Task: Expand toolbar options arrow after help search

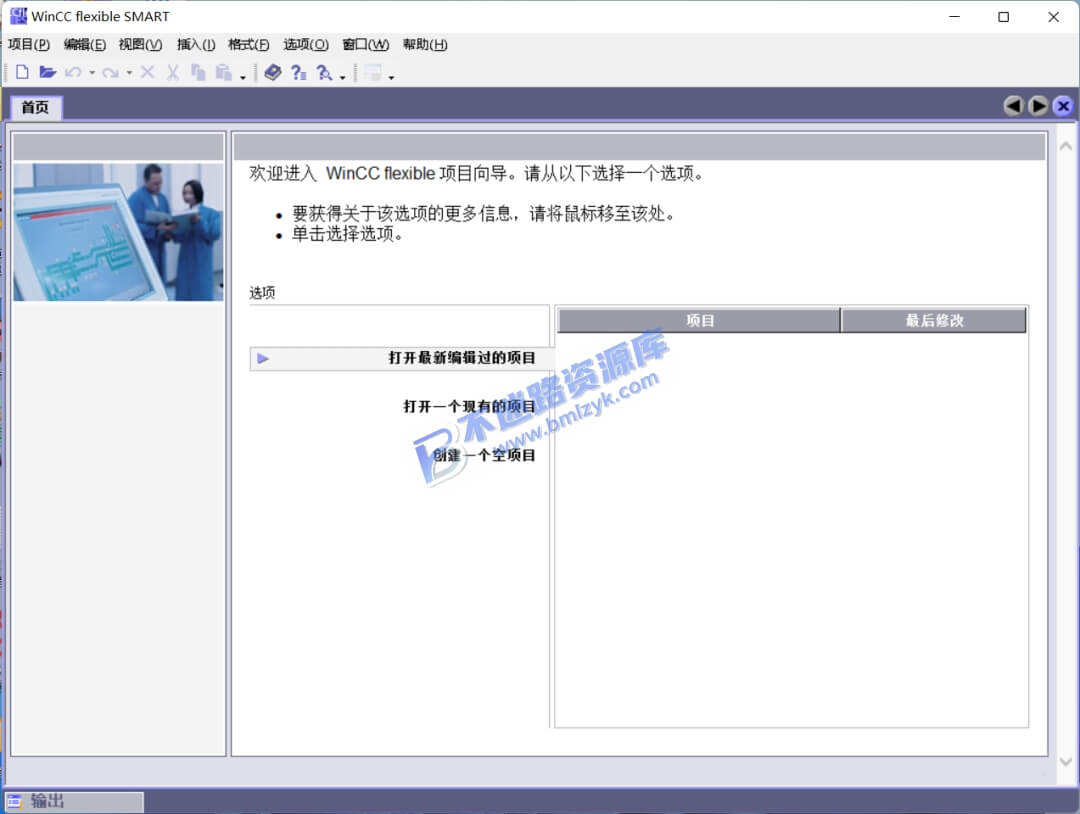Action: click(x=342, y=77)
